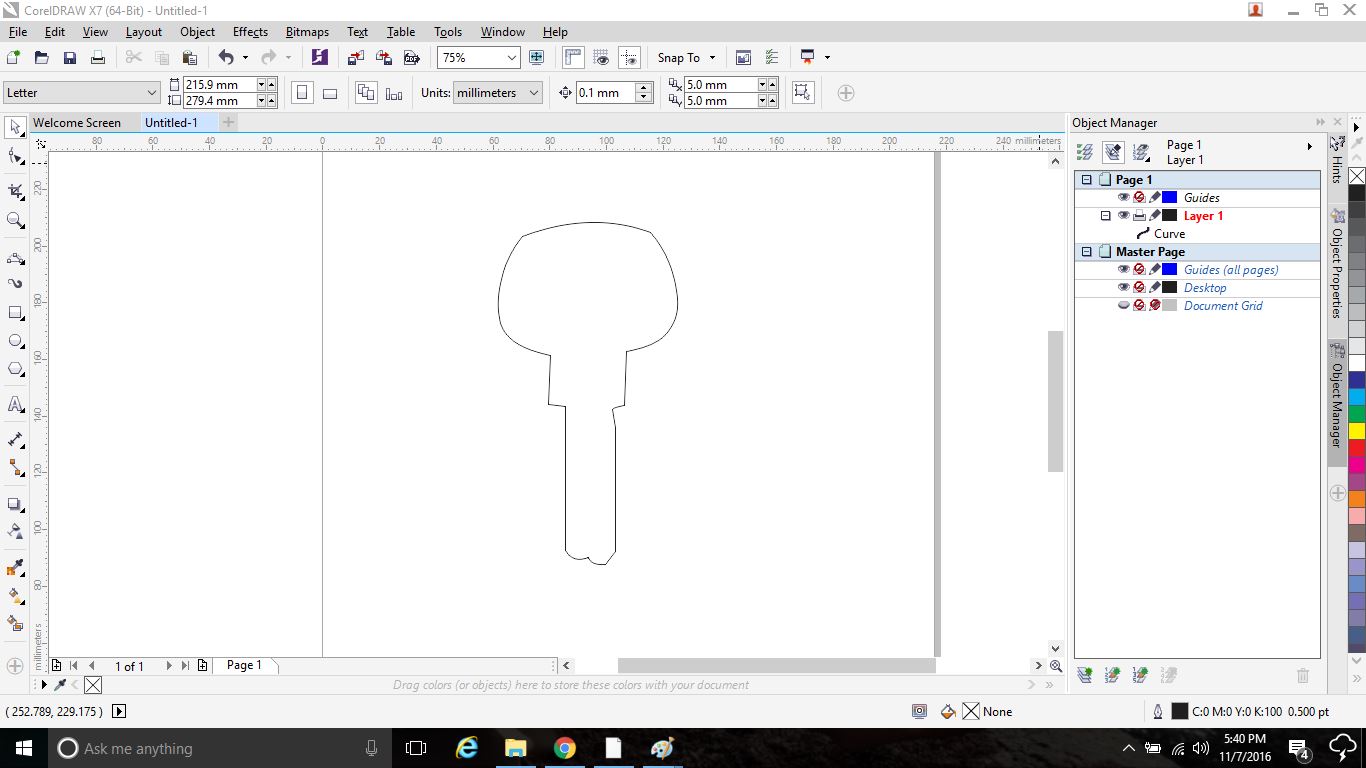Image resolution: width=1366 pixels, height=768 pixels.
Task: Open the Object Properties docker tab
Action: tap(1337, 264)
